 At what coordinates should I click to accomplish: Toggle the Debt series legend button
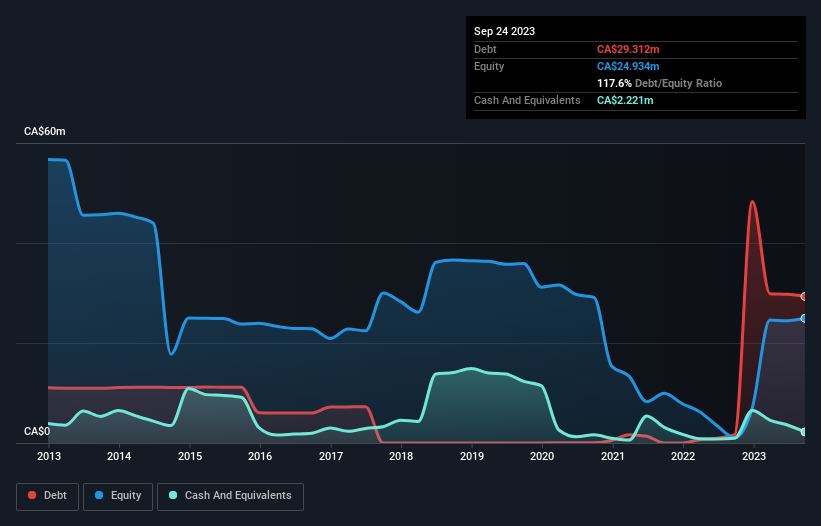click(48, 496)
